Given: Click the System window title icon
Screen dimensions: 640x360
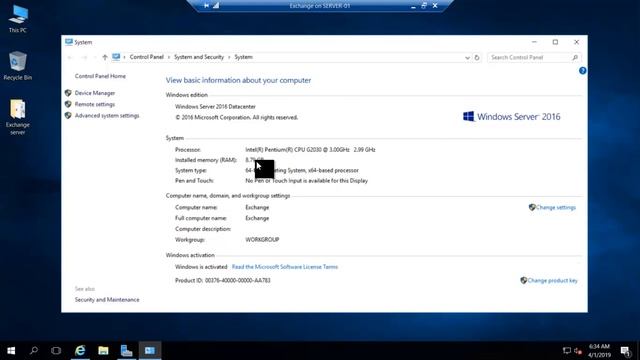Looking at the screenshot, I should click(69, 42).
